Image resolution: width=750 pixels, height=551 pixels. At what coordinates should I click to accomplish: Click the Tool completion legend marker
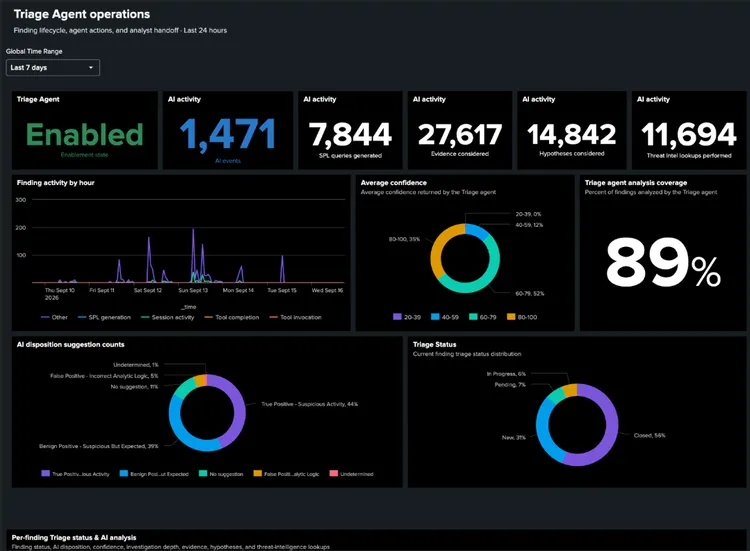click(x=209, y=317)
